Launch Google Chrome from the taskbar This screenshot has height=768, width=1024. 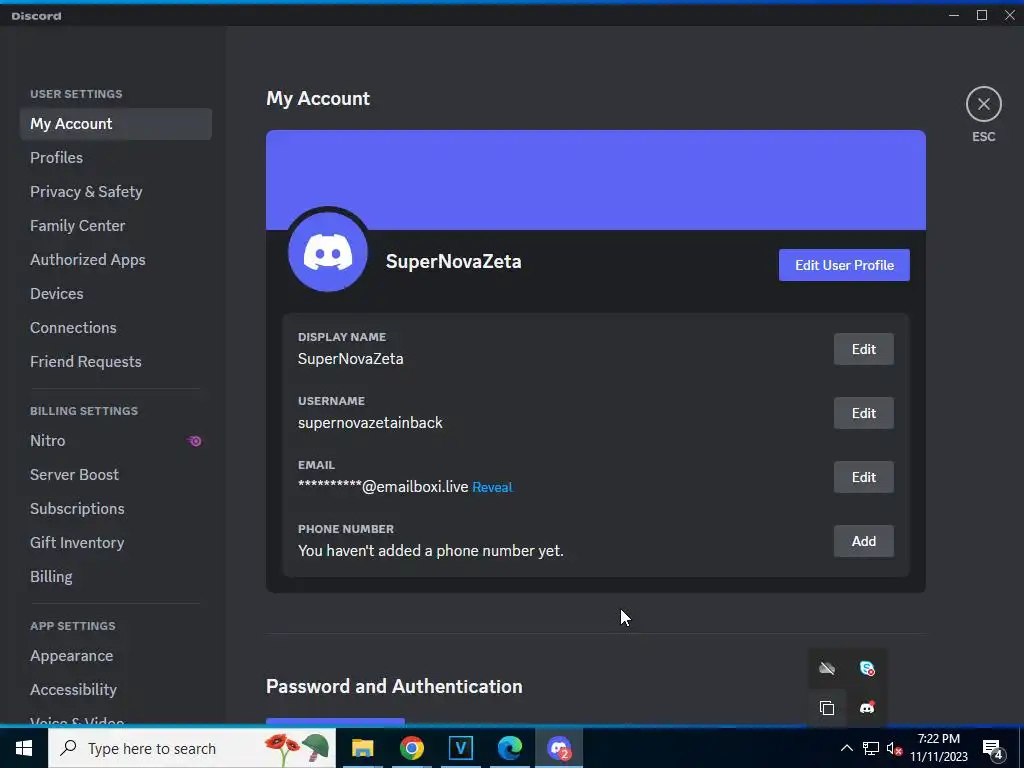pyautogui.click(x=411, y=748)
